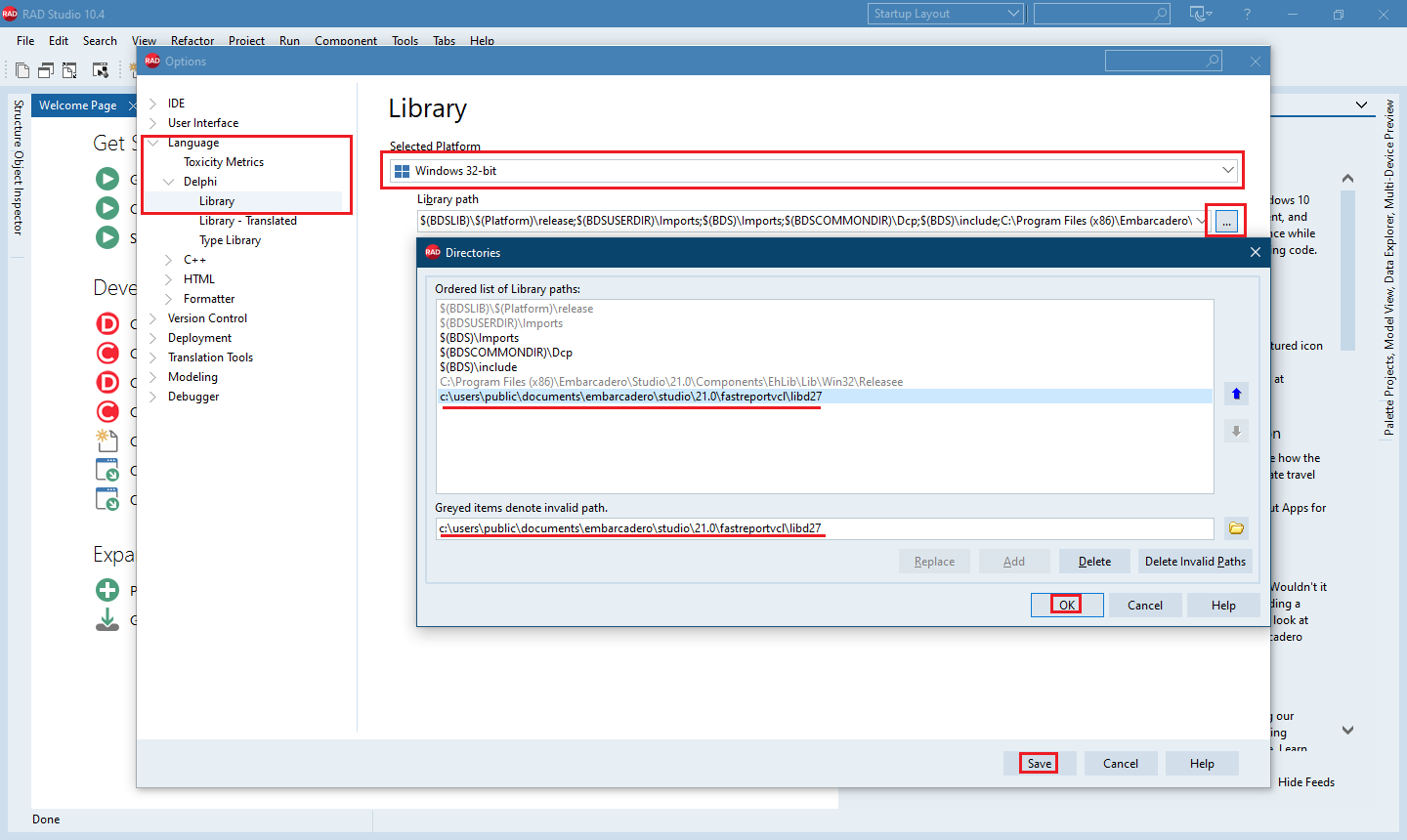This screenshot has width=1407, height=840.
Task: Click Cancel in the Options dialog
Action: (1121, 764)
